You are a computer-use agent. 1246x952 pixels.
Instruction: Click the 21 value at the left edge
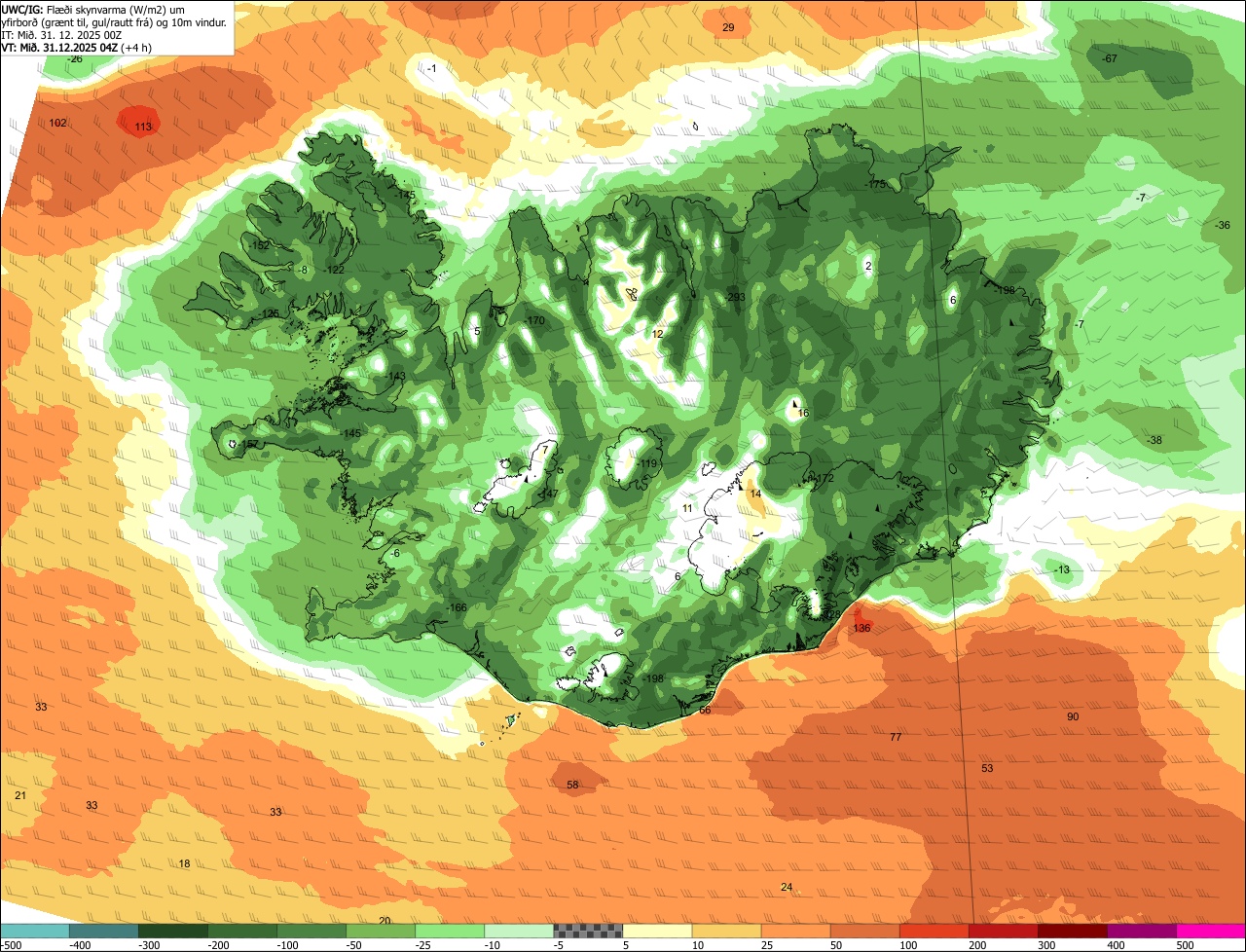point(20,795)
